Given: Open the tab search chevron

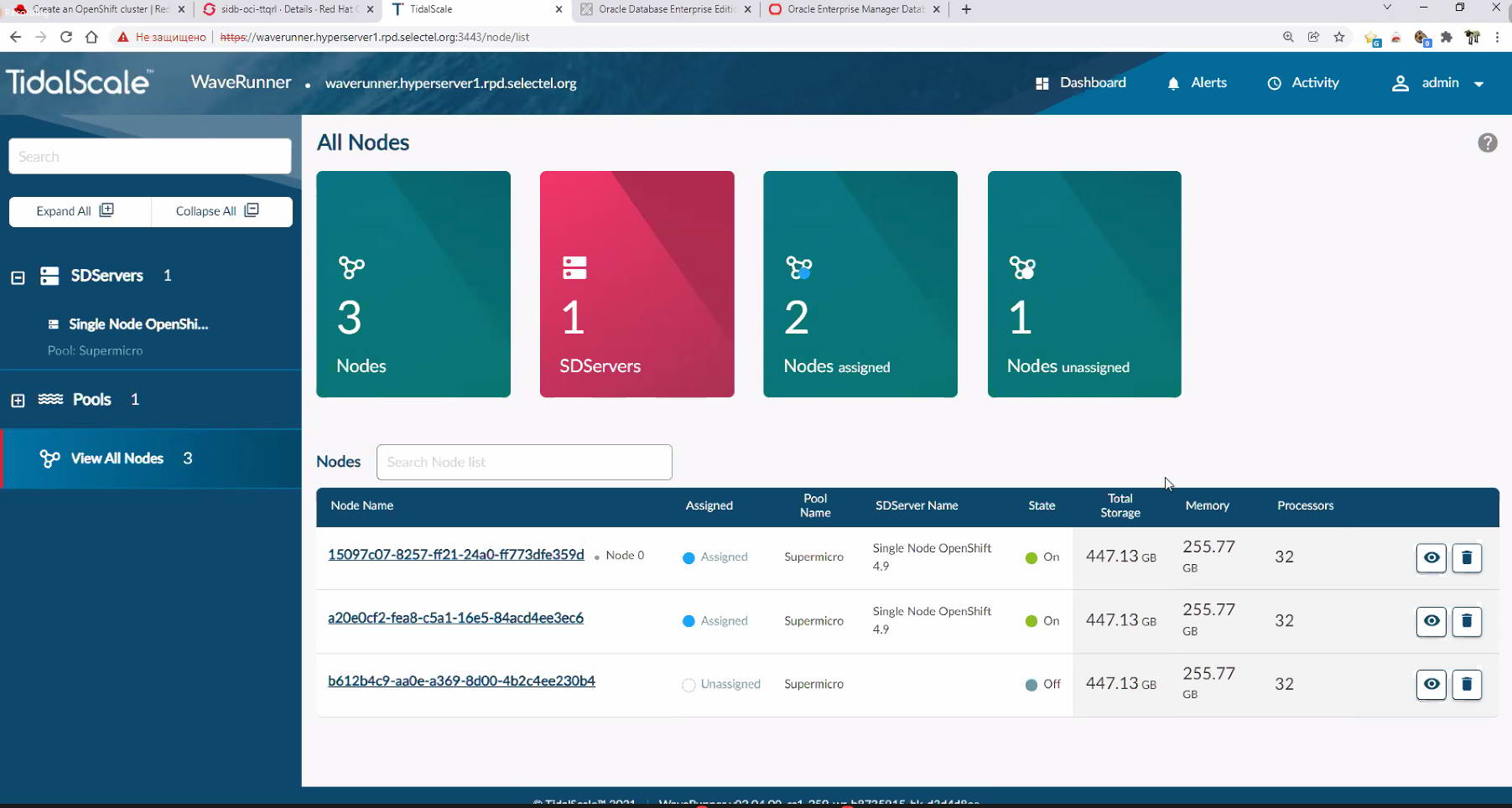Looking at the screenshot, I should tap(1387, 8).
